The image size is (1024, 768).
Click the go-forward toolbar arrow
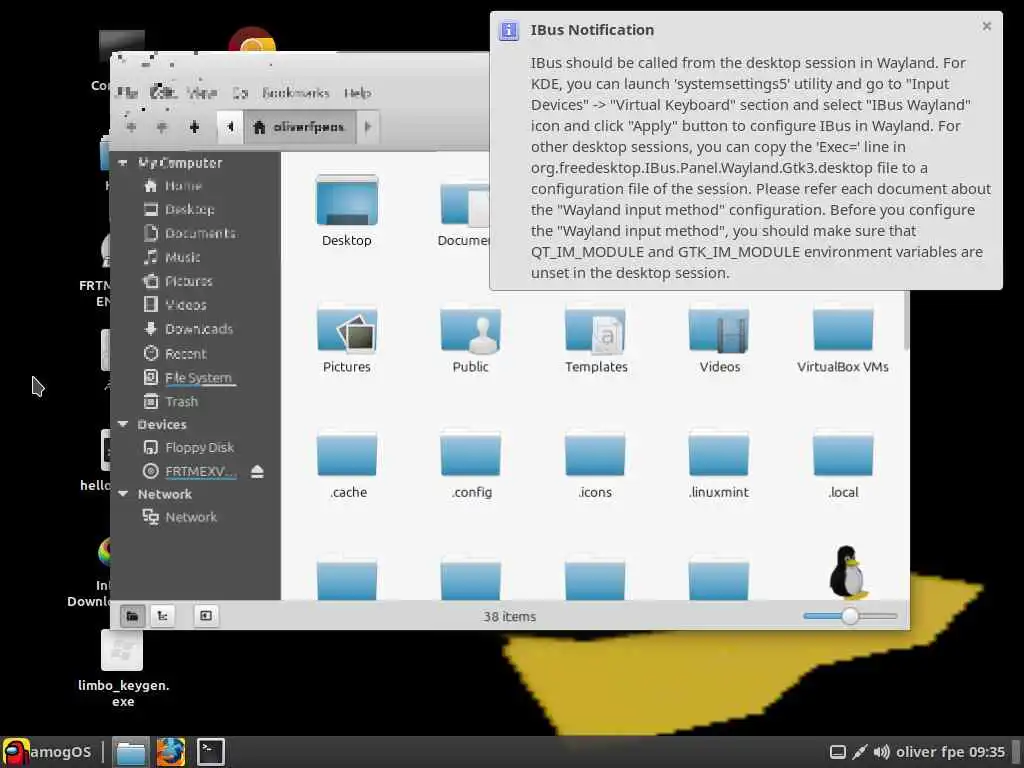click(x=162, y=127)
